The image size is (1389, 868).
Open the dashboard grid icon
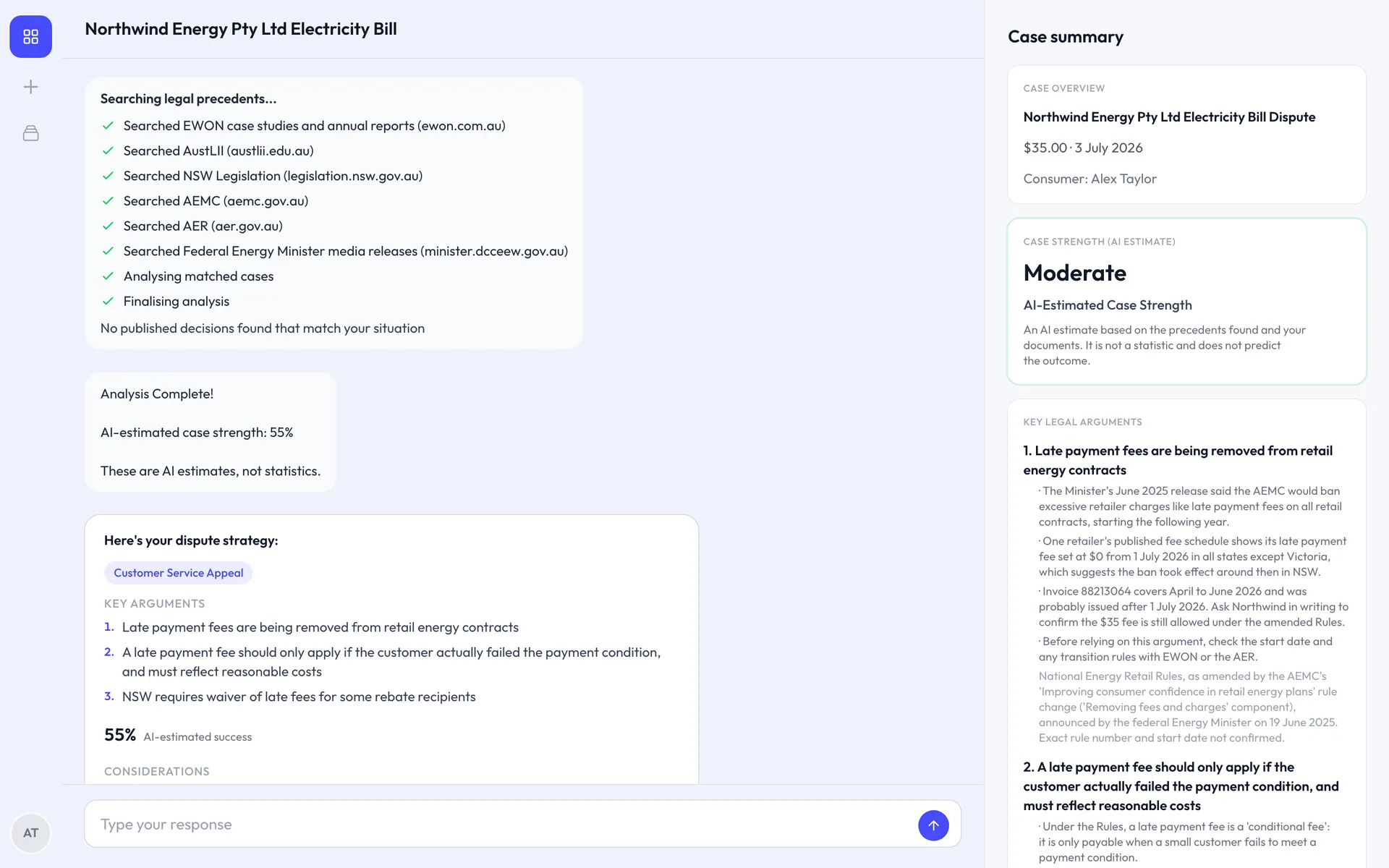(x=30, y=37)
